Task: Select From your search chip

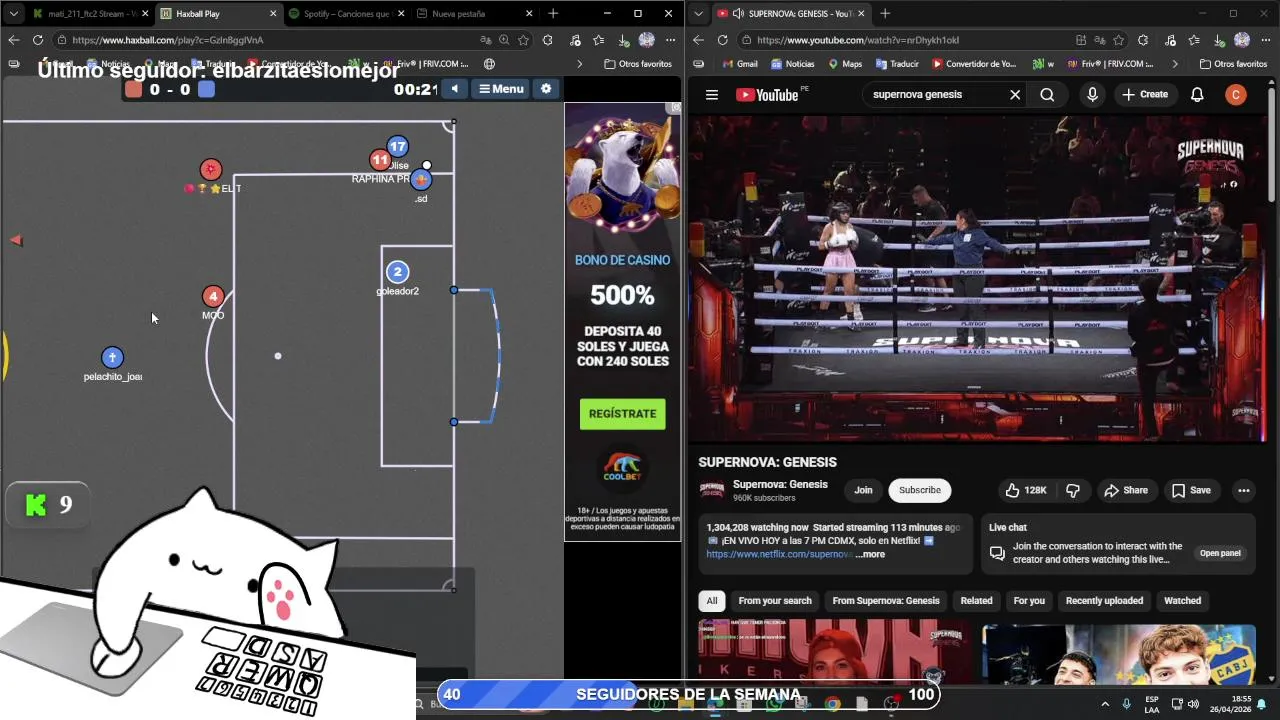Action: click(775, 601)
